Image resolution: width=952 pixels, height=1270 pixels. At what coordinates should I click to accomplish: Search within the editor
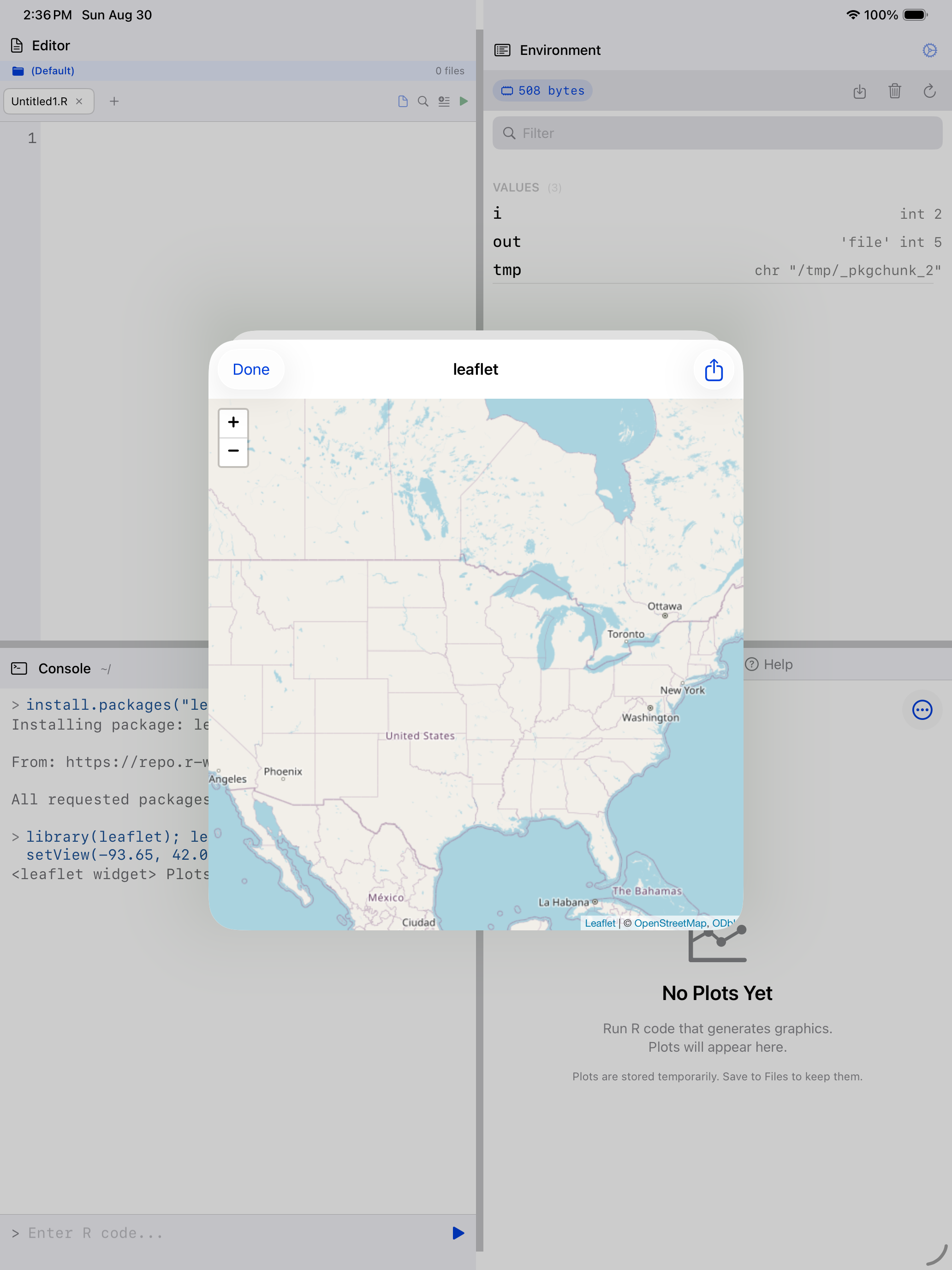423,101
